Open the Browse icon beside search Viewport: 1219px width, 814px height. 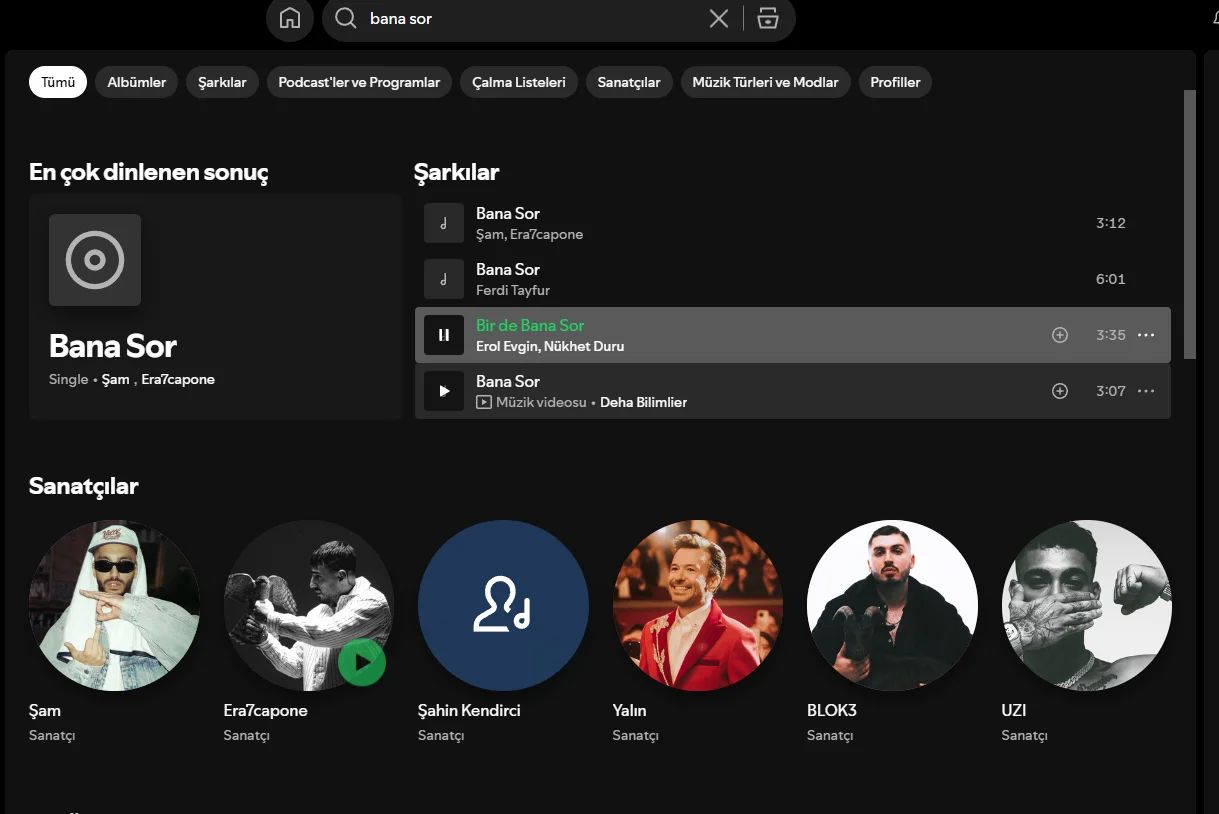coord(768,18)
